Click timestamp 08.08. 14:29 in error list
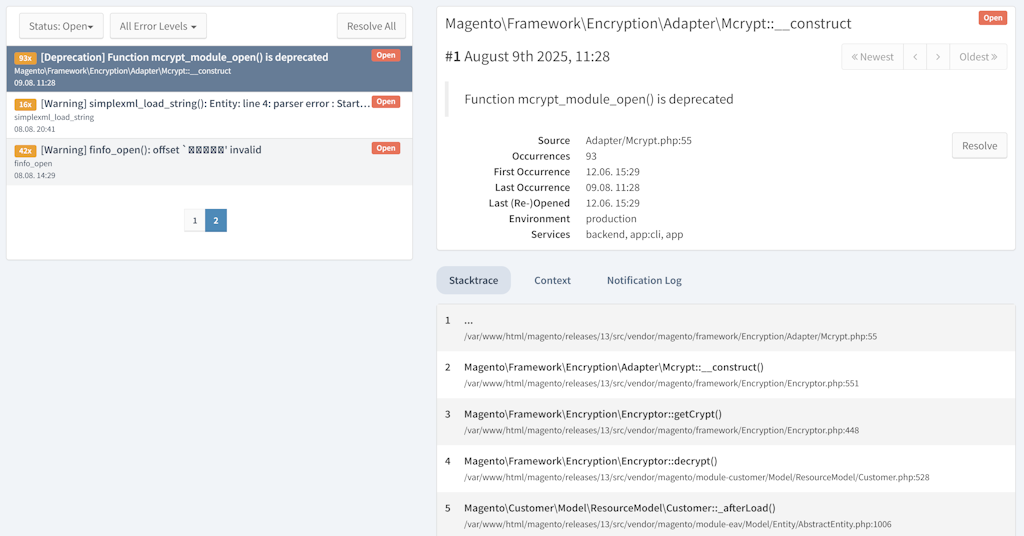 tap(35, 176)
